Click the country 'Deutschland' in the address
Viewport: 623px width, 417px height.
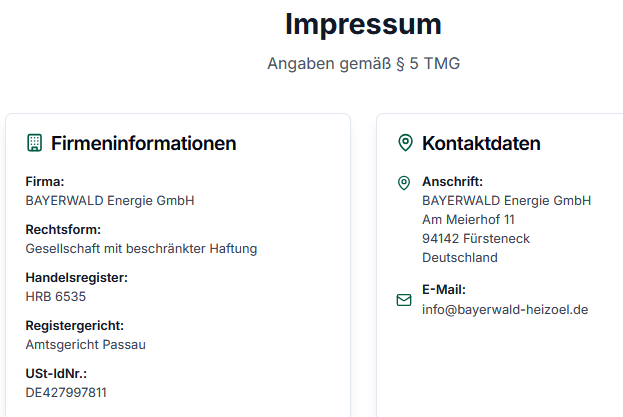click(460, 257)
